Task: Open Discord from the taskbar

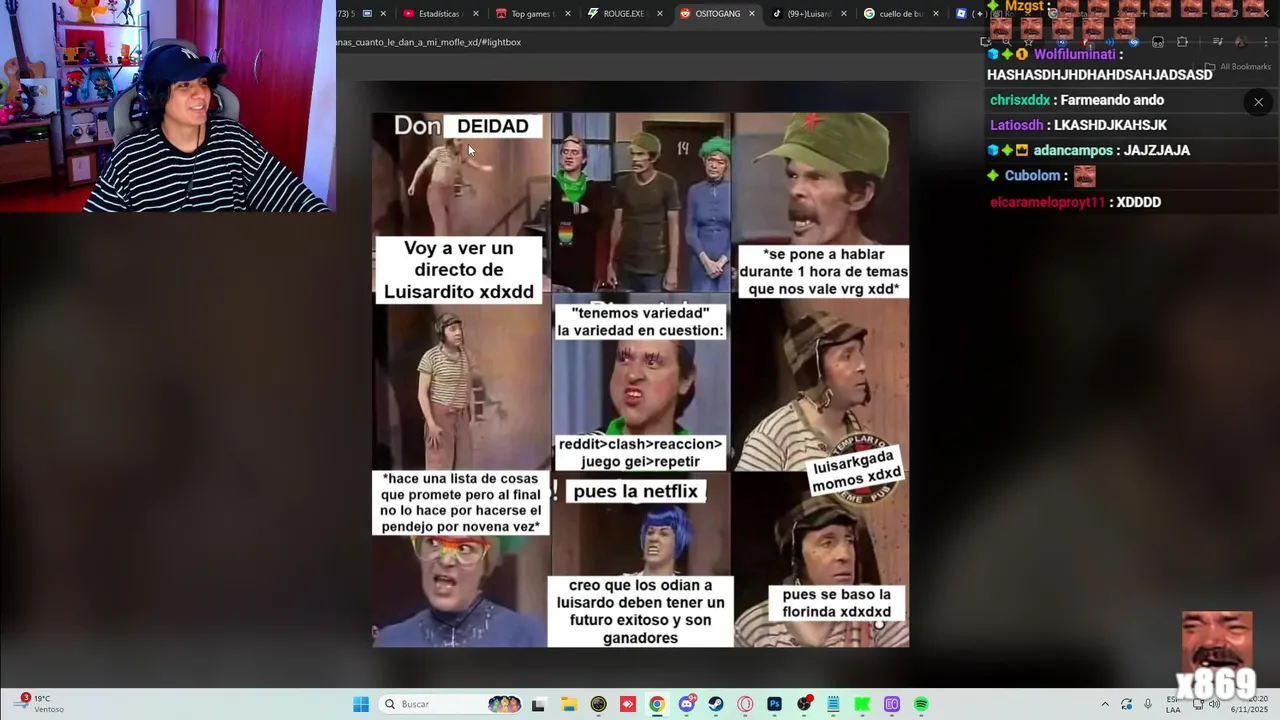Action: coord(686,704)
